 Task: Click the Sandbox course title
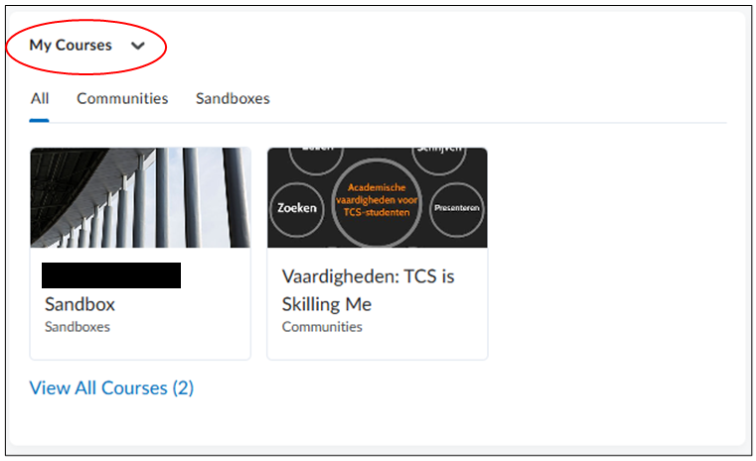[80, 304]
